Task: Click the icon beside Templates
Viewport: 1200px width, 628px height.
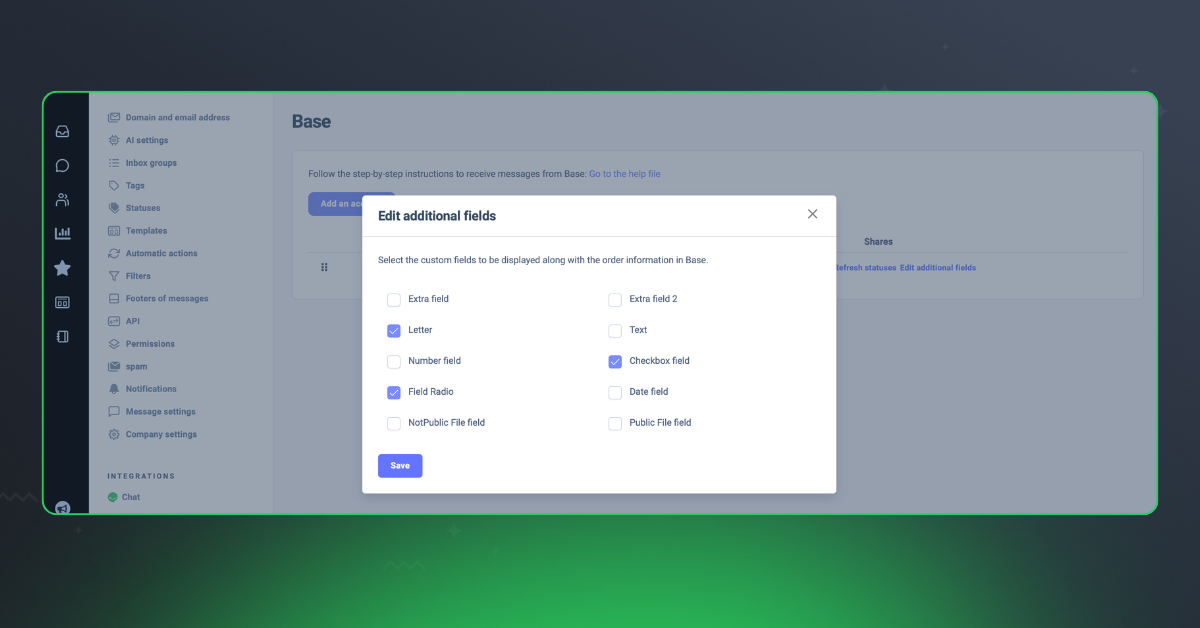Action: (x=114, y=231)
